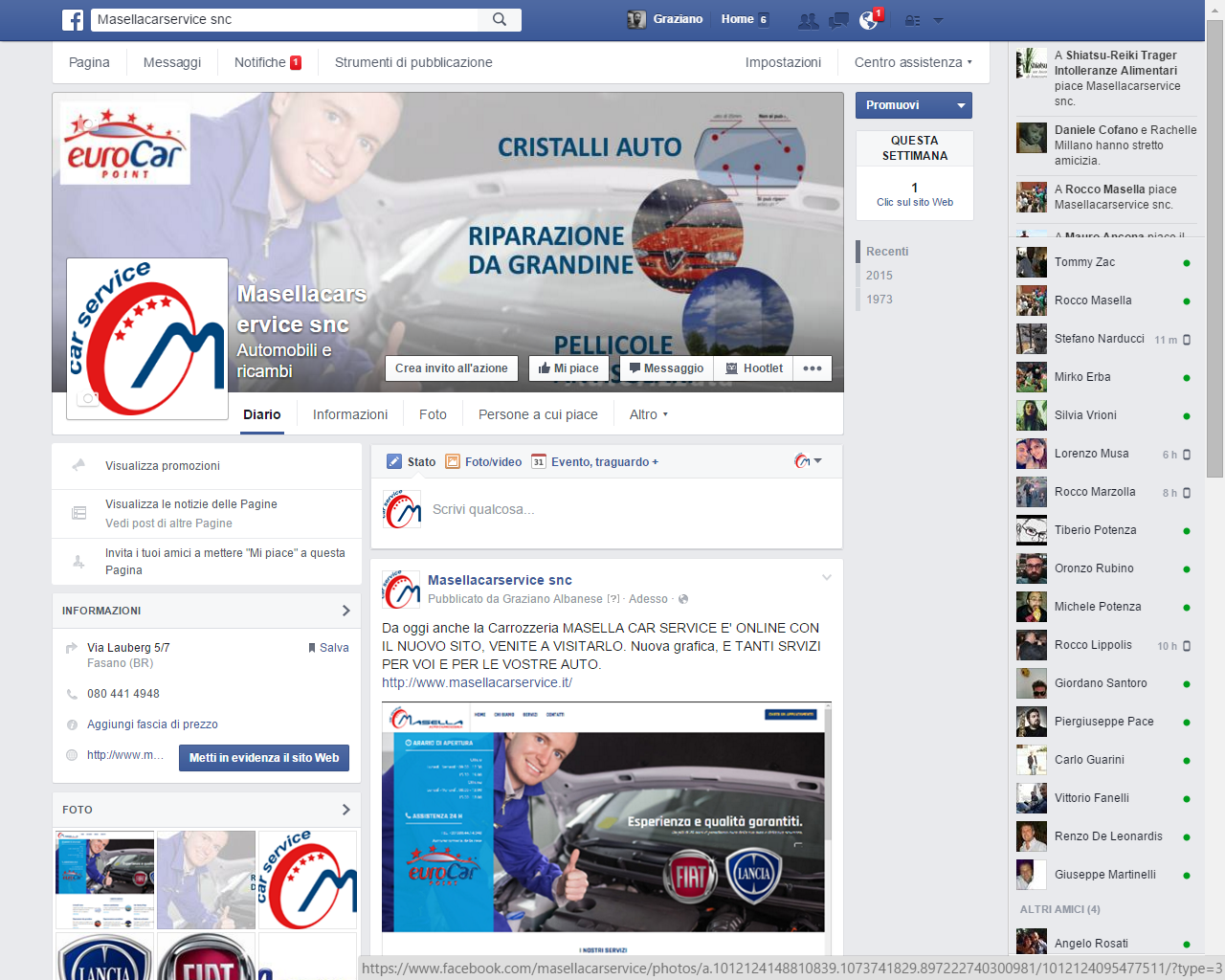The image size is (1225, 980).
Task: Click the camera icon on profile picture
Action: click(x=88, y=398)
